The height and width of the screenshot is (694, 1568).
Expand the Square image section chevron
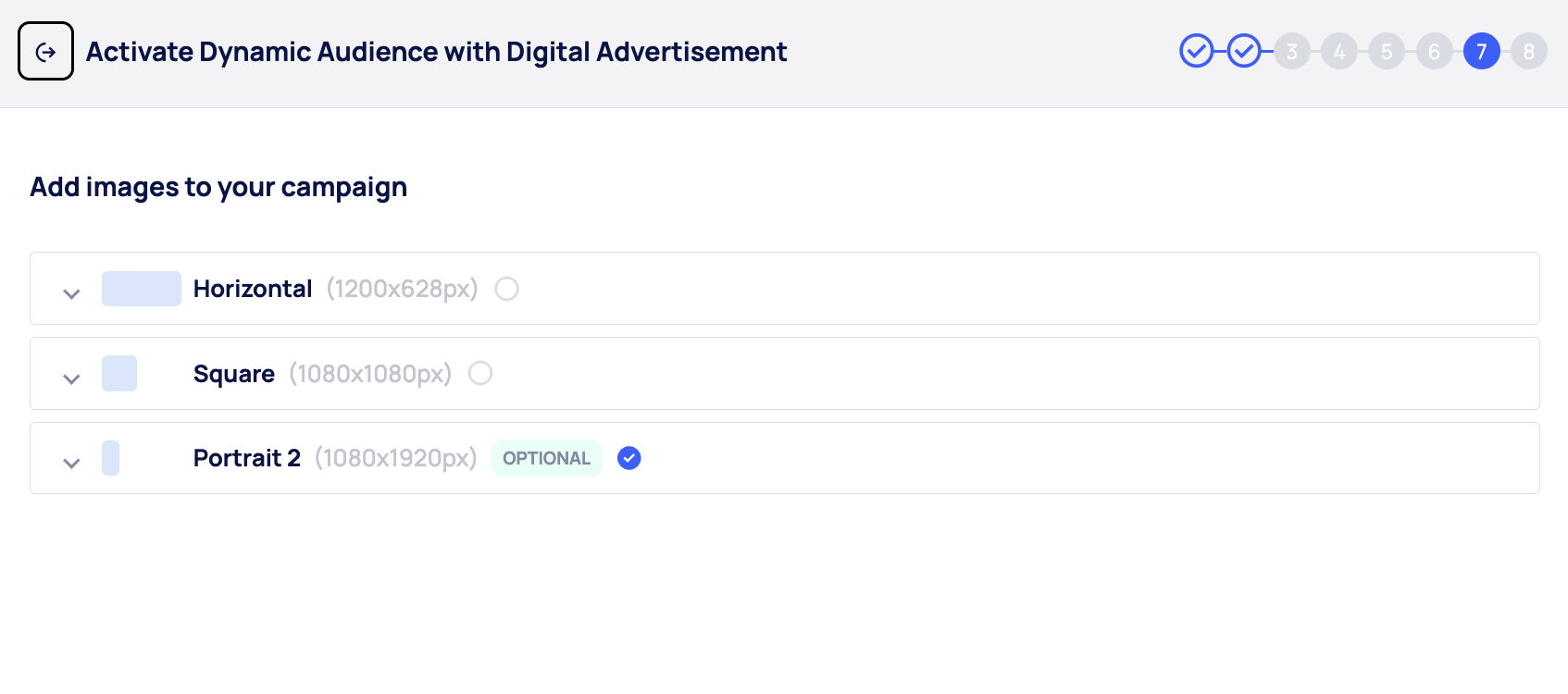[x=71, y=378]
